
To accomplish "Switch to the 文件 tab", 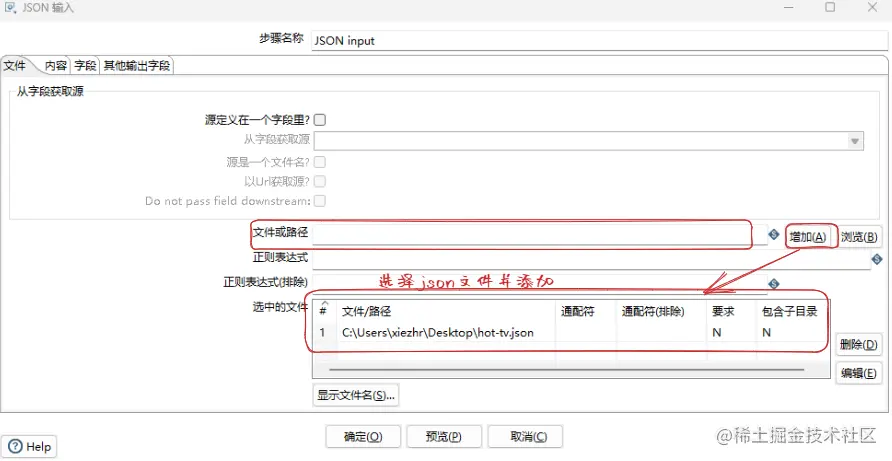I will (14, 65).
